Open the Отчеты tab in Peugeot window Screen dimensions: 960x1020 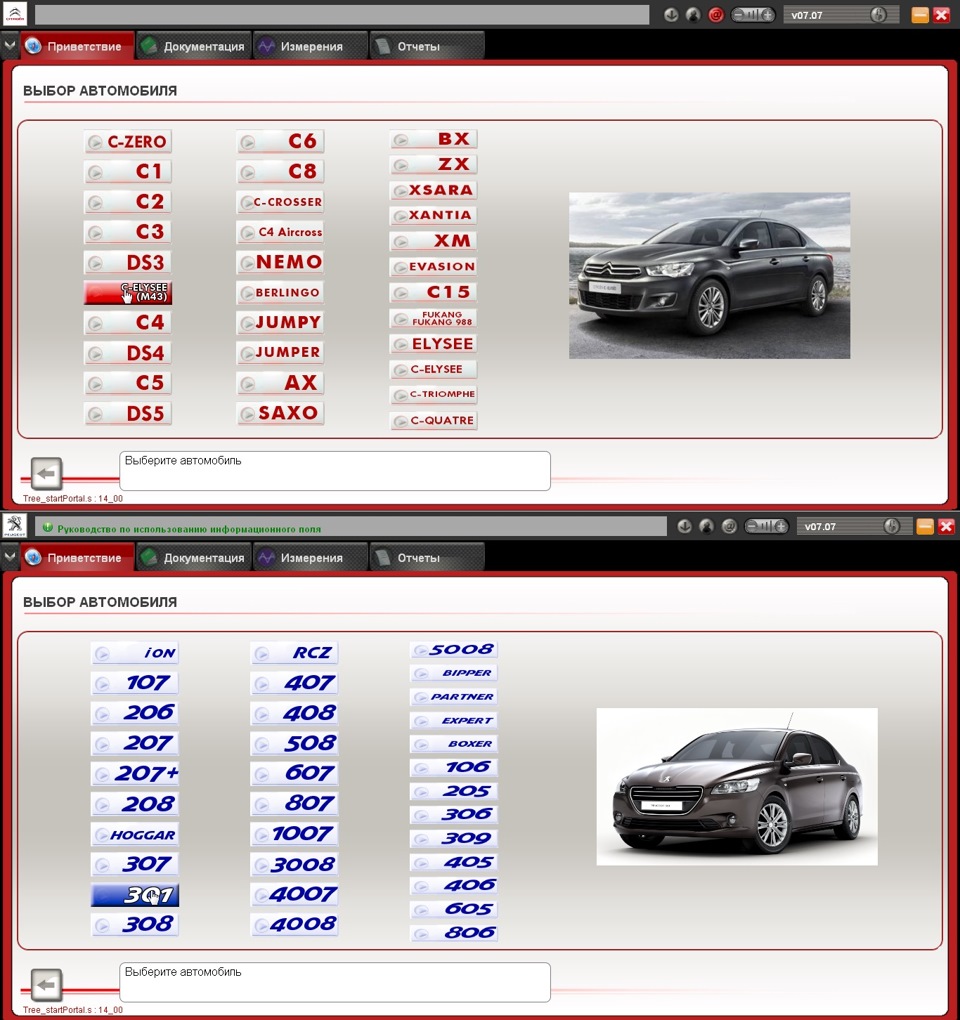coord(427,557)
